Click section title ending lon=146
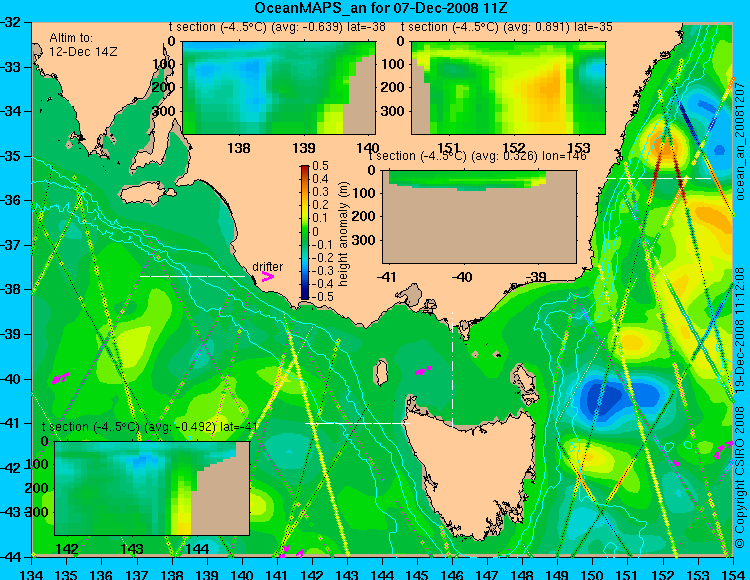 (478, 156)
